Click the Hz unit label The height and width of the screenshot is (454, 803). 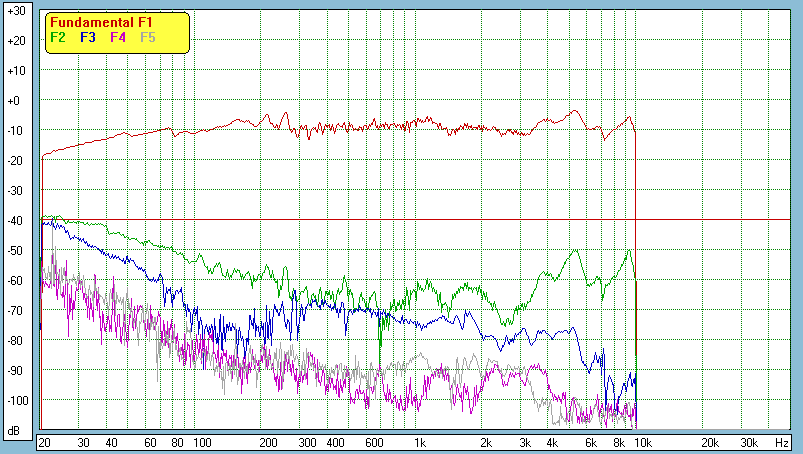tap(781, 442)
